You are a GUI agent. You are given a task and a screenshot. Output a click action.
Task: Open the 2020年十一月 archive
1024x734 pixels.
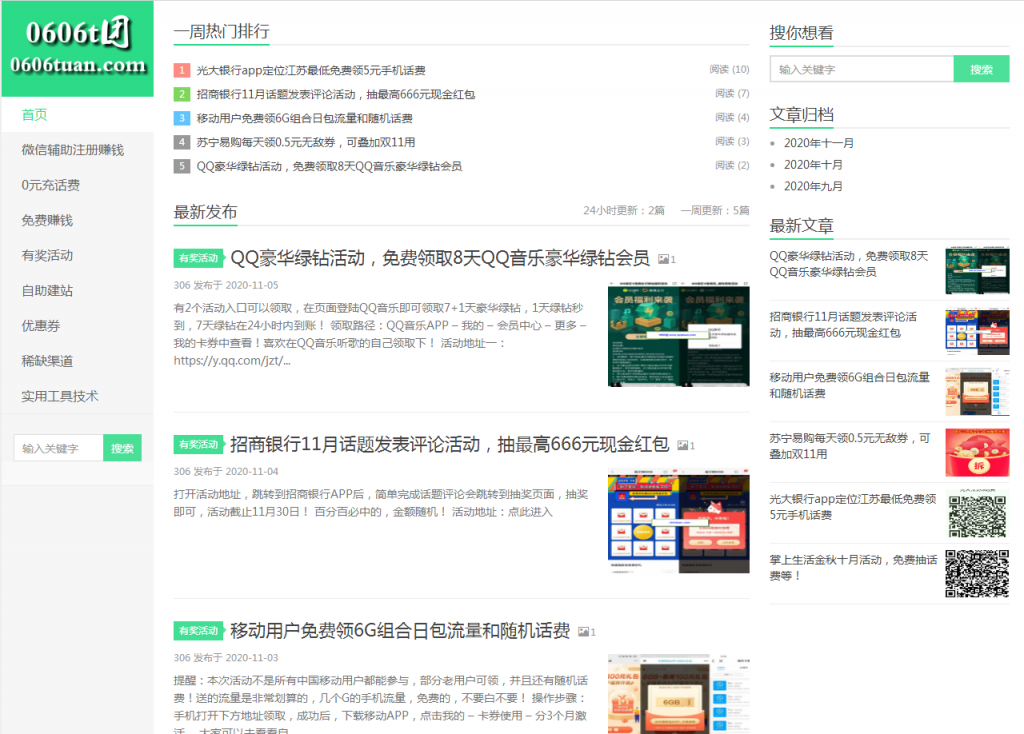[x=819, y=143]
